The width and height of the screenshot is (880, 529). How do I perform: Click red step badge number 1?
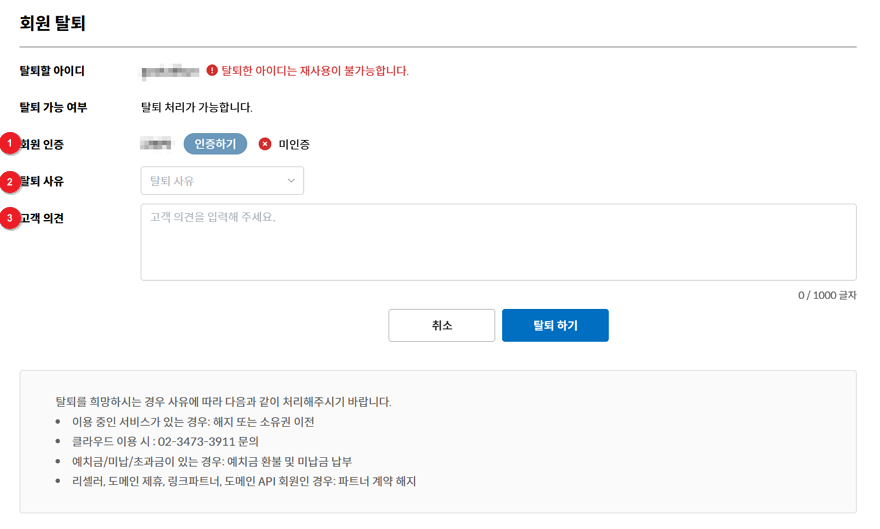point(10,144)
